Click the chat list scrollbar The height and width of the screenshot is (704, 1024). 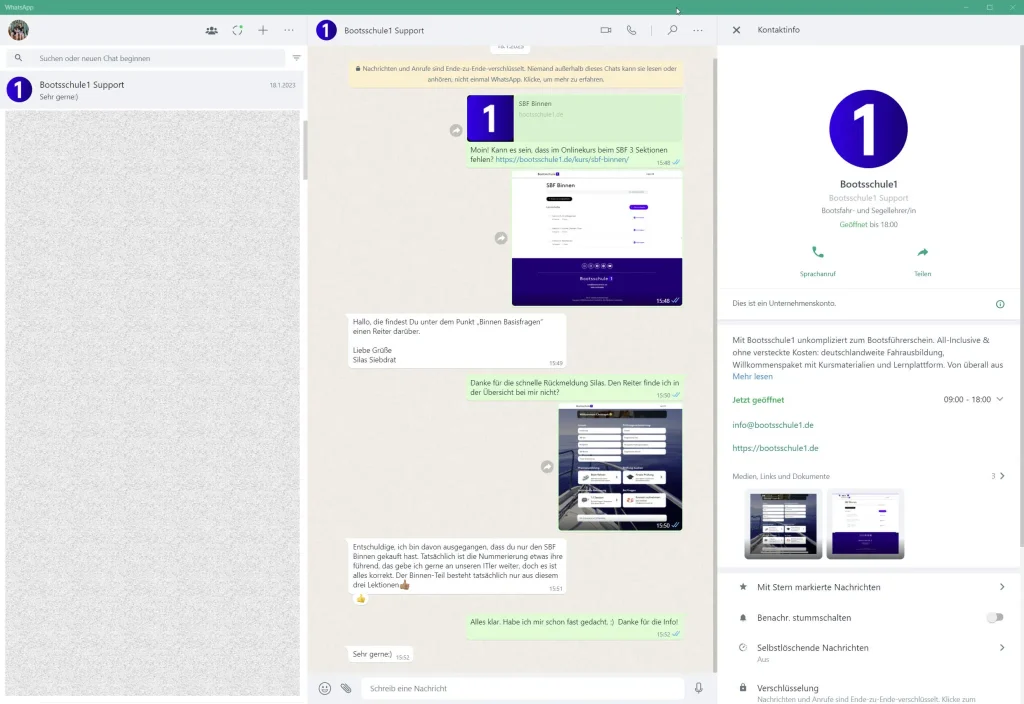click(x=304, y=150)
